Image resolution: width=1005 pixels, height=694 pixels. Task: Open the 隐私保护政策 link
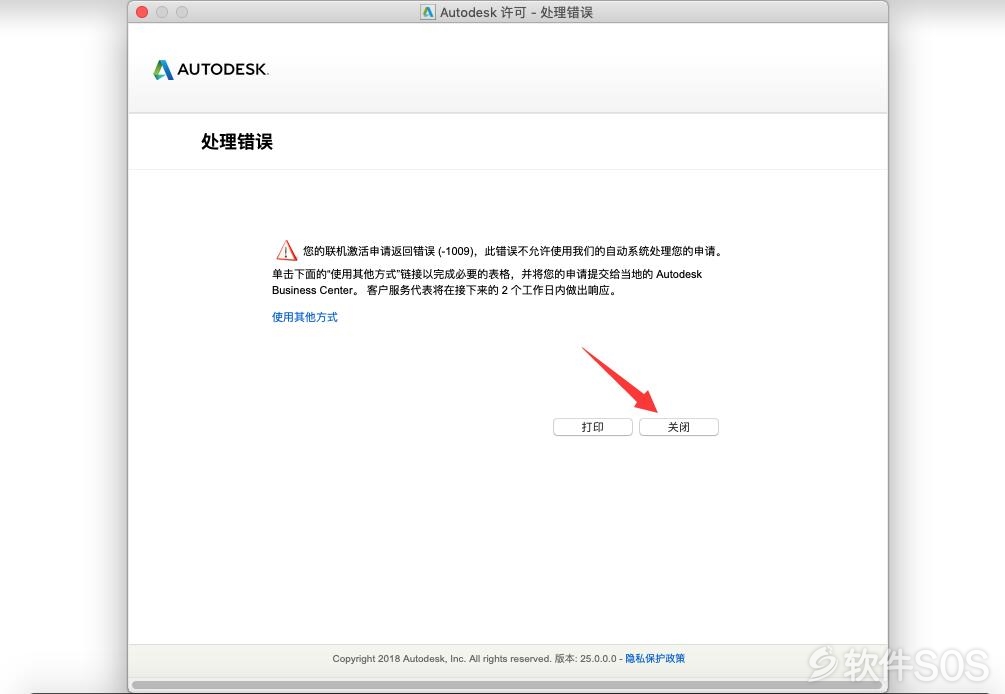pyautogui.click(x=655, y=658)
